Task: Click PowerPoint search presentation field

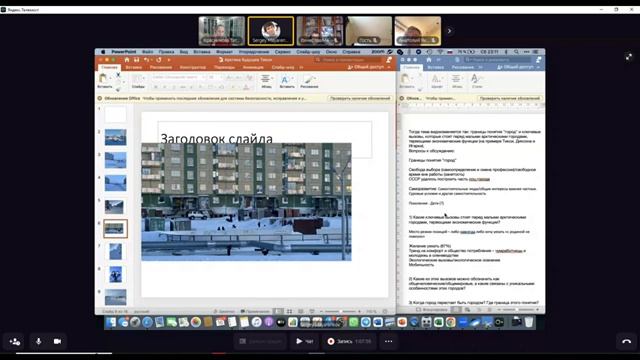Action: pos(347,60)
